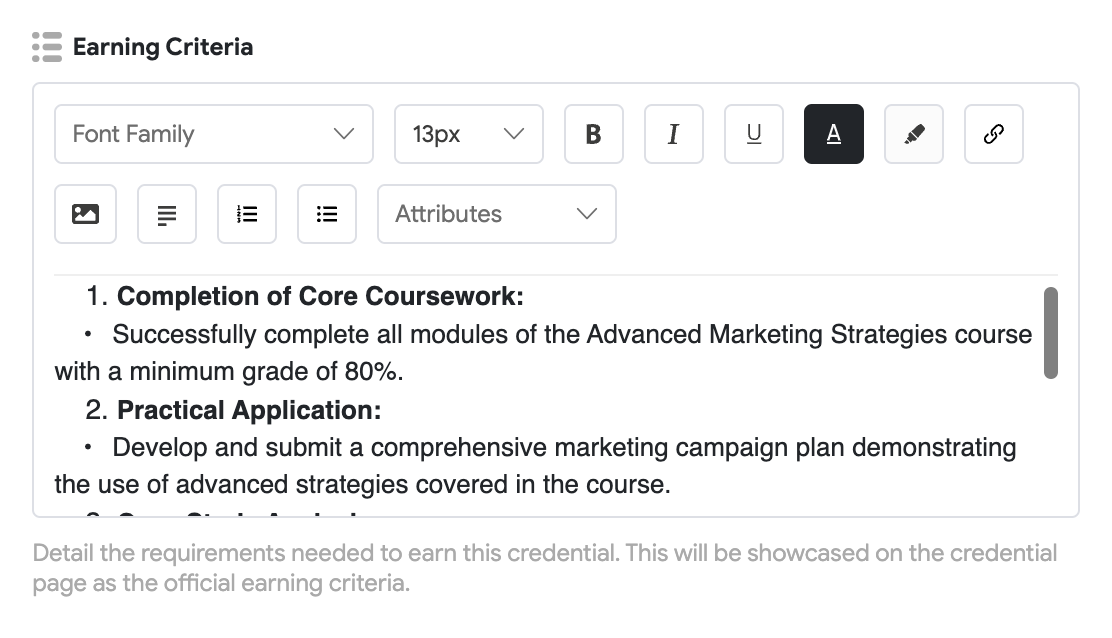This screenshot has width=1112, height=638.
Task: Click the insert image icon
Action: [x=85, y=214]
